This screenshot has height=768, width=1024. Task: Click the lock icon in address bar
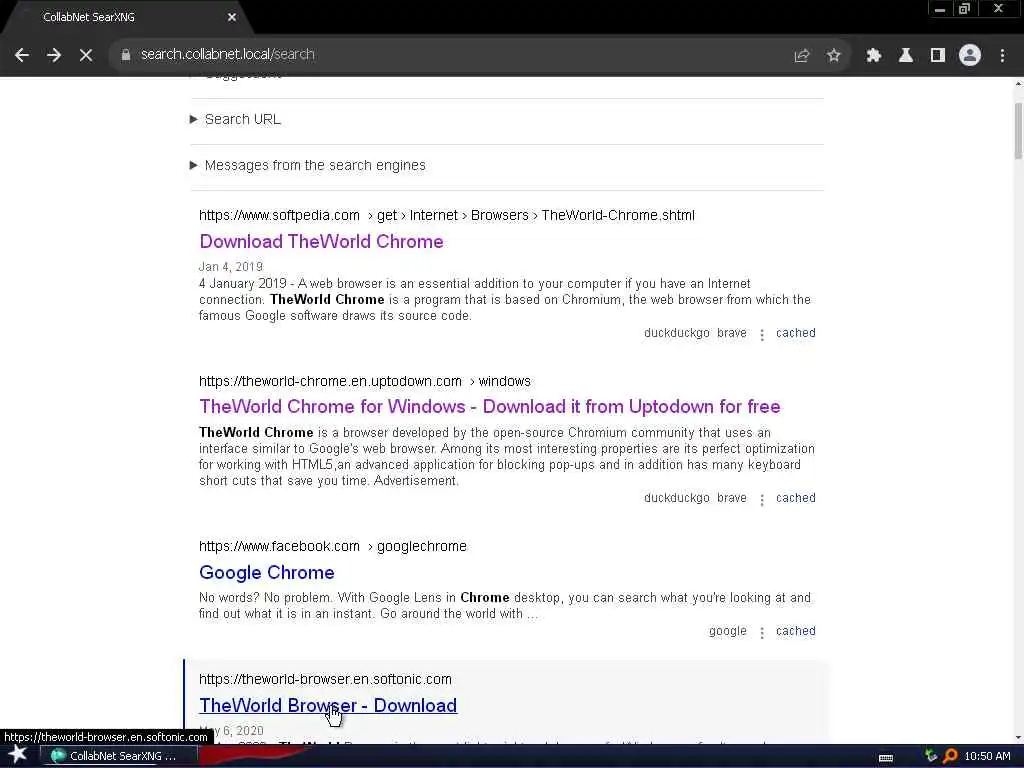tap(125, 55)
